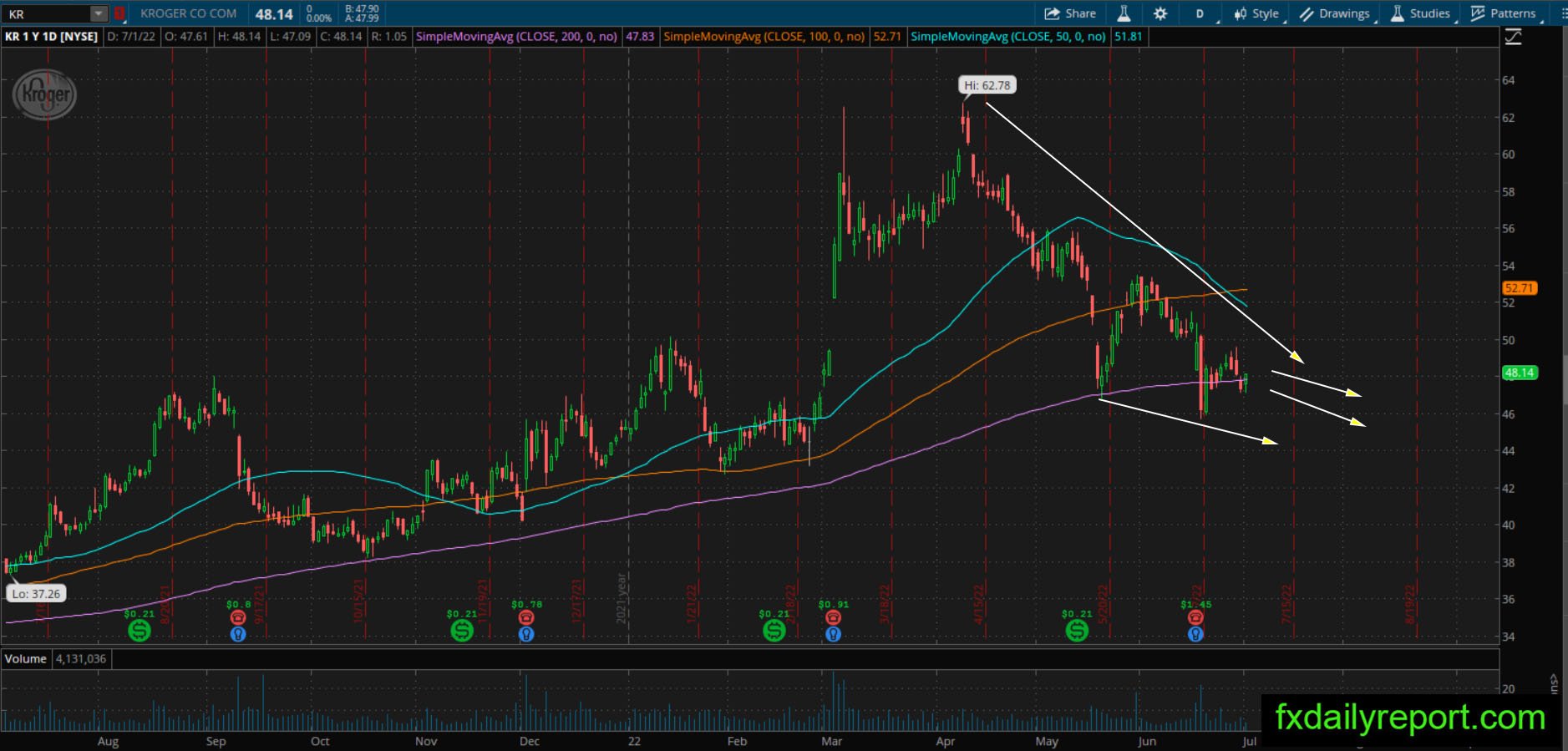The width and height of the screenshot is (1568, 751).
Task: Expand the KR symbol dropdown arrow
Action: [99, 13]
